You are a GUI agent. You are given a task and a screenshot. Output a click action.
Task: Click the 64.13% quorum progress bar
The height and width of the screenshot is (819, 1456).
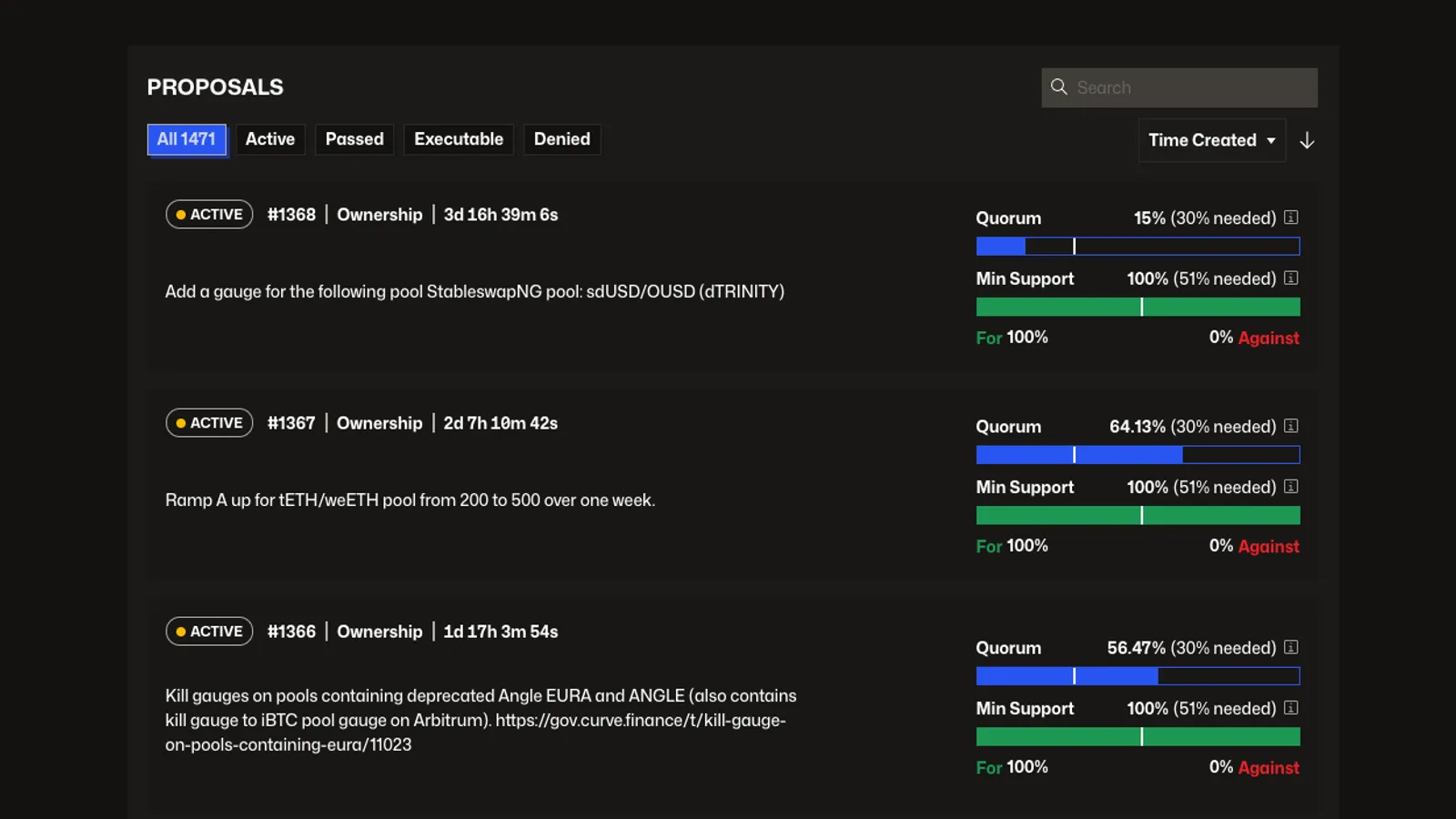coord(1137,454)
